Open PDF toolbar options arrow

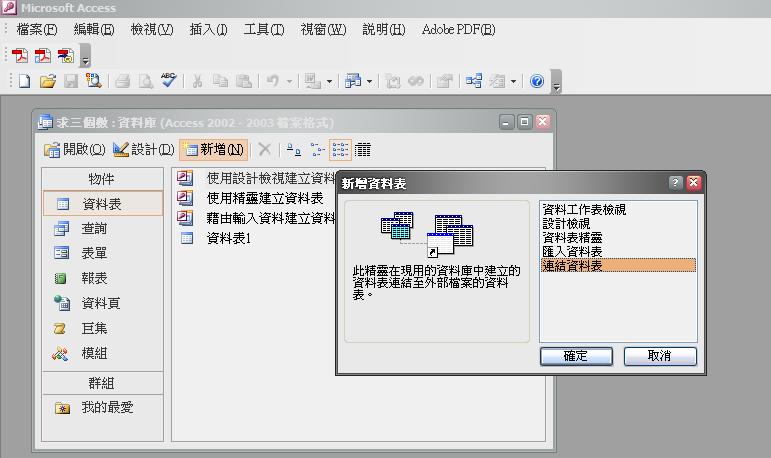point(86,56)
